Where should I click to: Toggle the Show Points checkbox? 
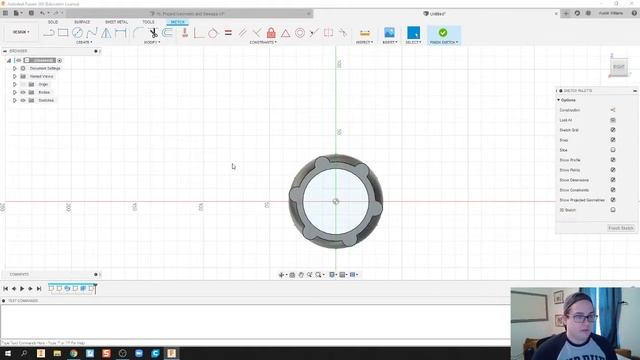[613, 170]
